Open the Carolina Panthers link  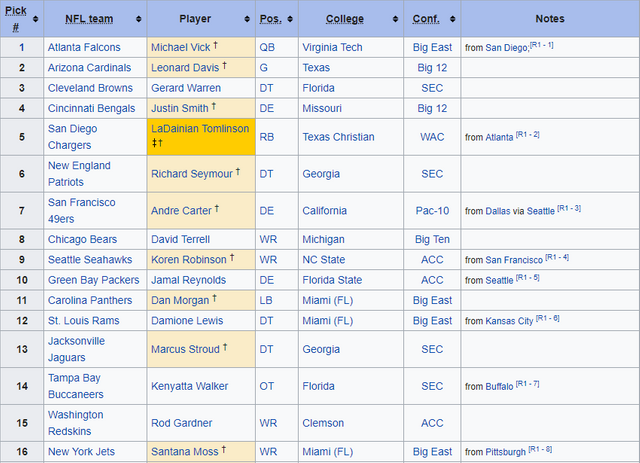click(90, 301)
